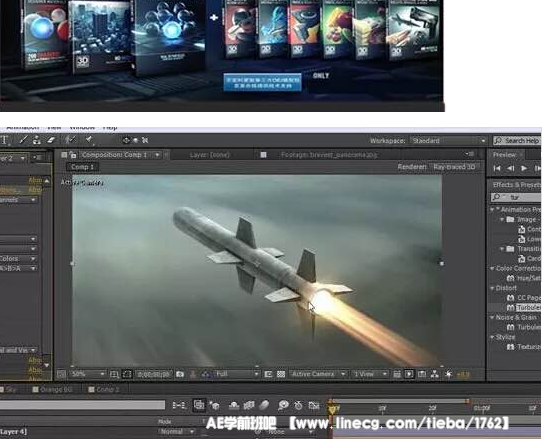Jump to first frame in Preview panel
Viewport: 542px width, 440px height.
pyautogui.click(x=497, y=168)
